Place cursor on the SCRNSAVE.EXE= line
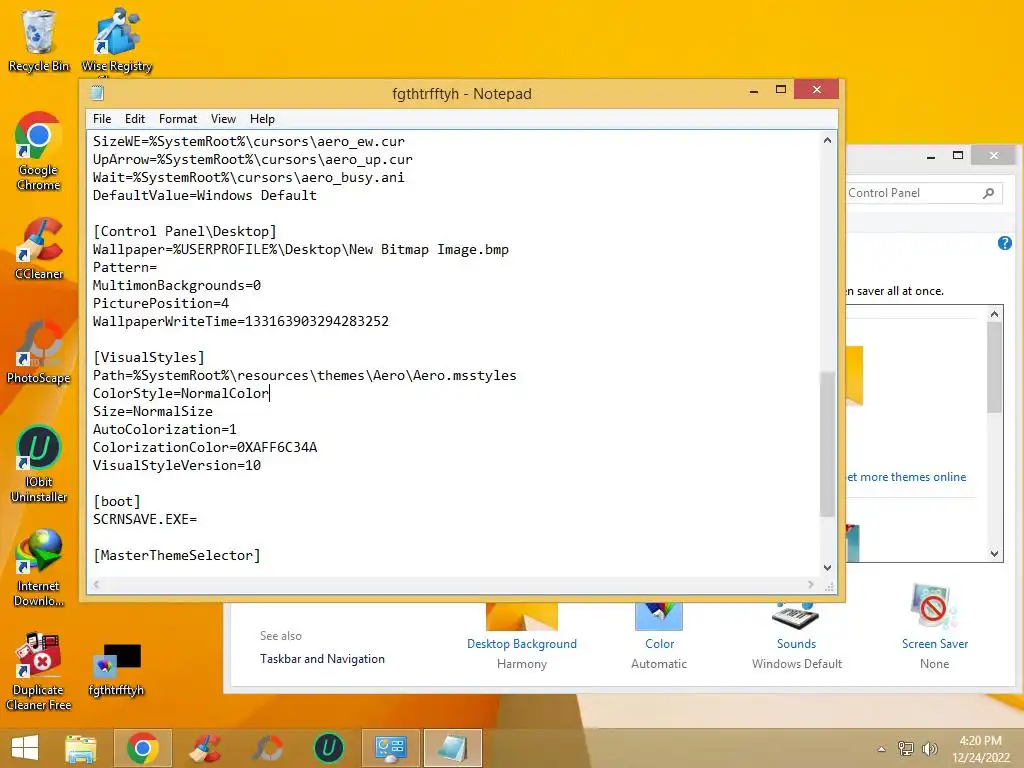This screenshot has width=1024, height=768. [x=145, y=519]
